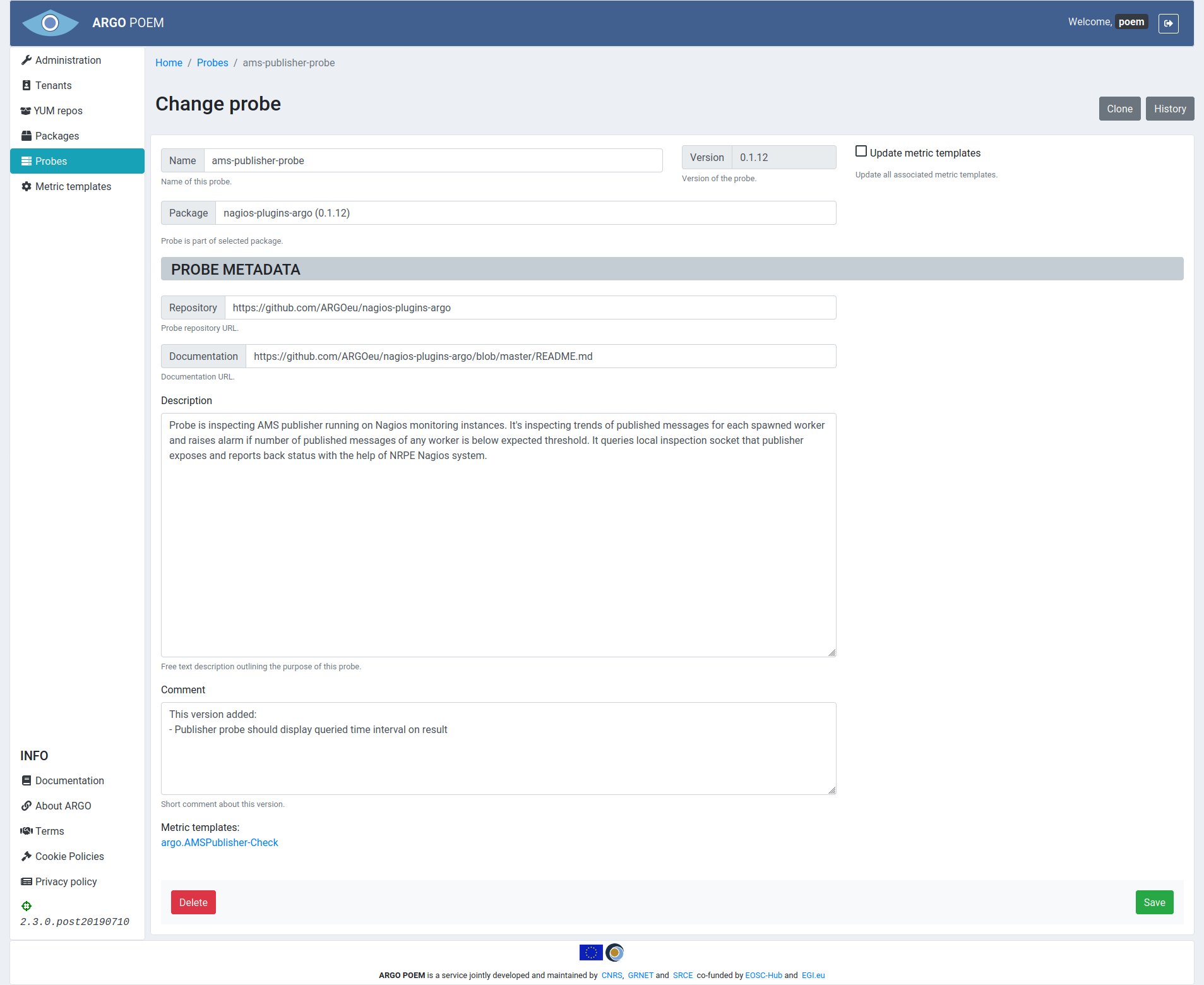
Task: Go to Home breadcrumb
Action: [169, 63]
